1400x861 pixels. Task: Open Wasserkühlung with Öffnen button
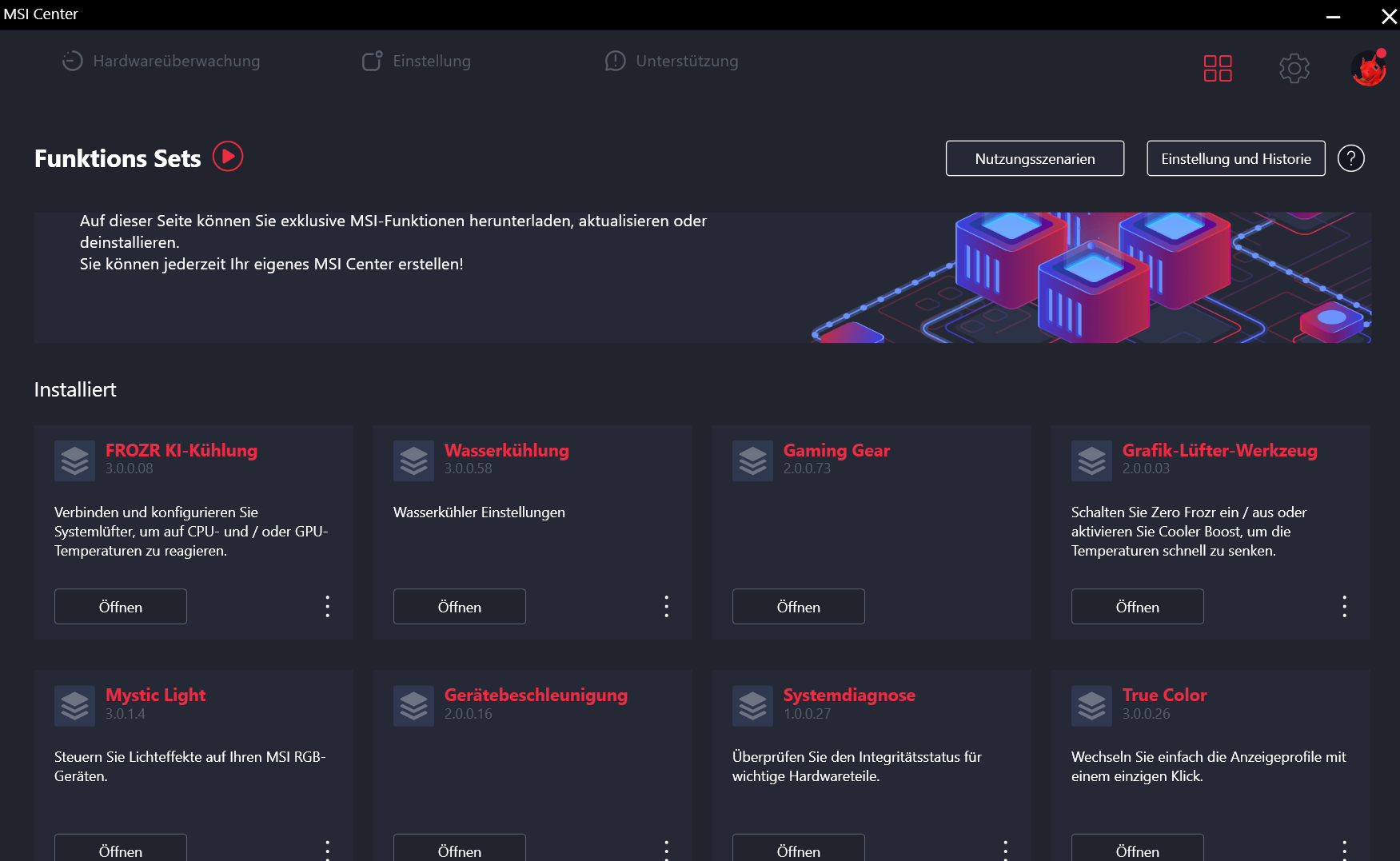click(460, 607)
